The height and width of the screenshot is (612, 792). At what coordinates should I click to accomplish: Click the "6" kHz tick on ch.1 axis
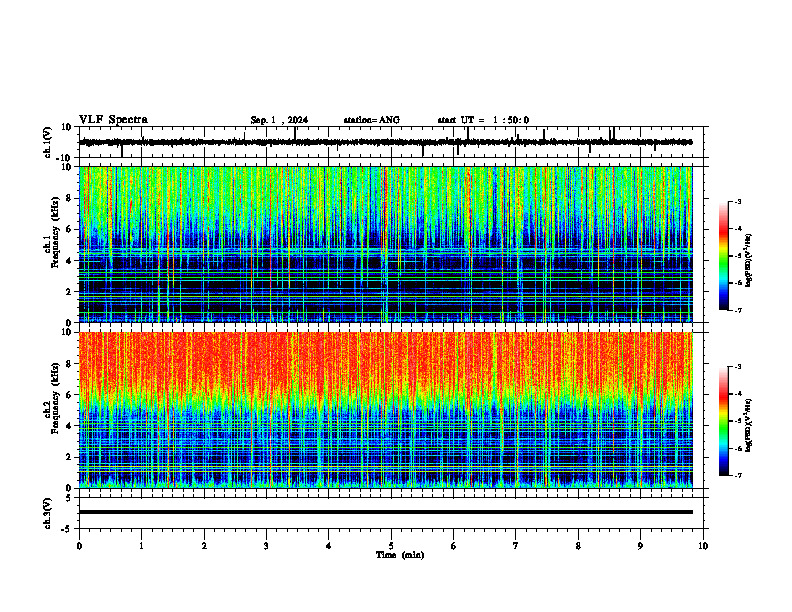(70, 229)
